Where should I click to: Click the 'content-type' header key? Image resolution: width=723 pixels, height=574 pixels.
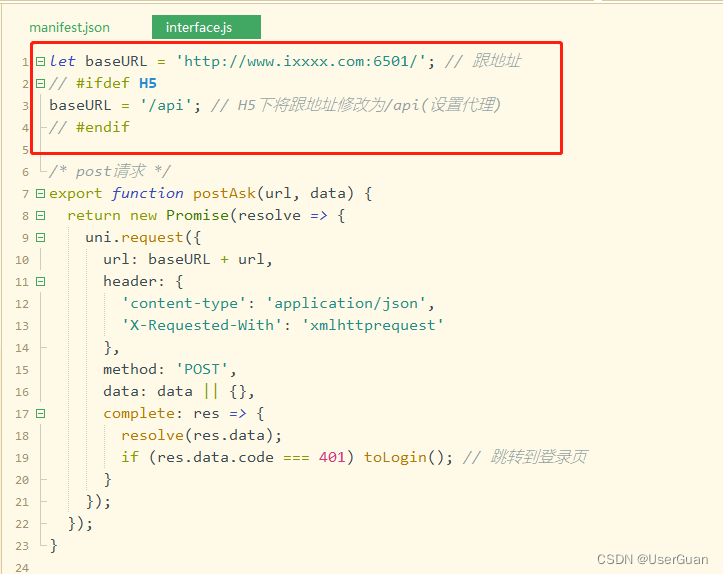point(184,303)
